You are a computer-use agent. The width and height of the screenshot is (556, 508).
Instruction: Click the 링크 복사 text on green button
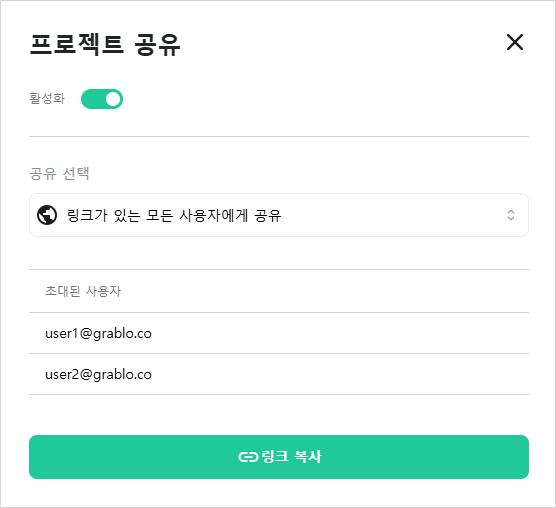(291, 457)
